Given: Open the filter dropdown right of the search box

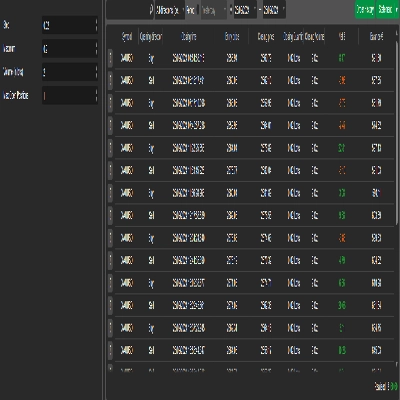Looking at the screenshot, I should pos(170,10).
